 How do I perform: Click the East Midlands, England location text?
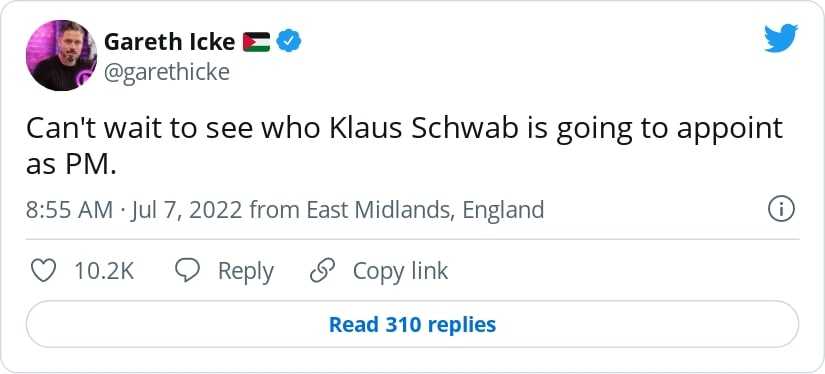click(425, 210)
